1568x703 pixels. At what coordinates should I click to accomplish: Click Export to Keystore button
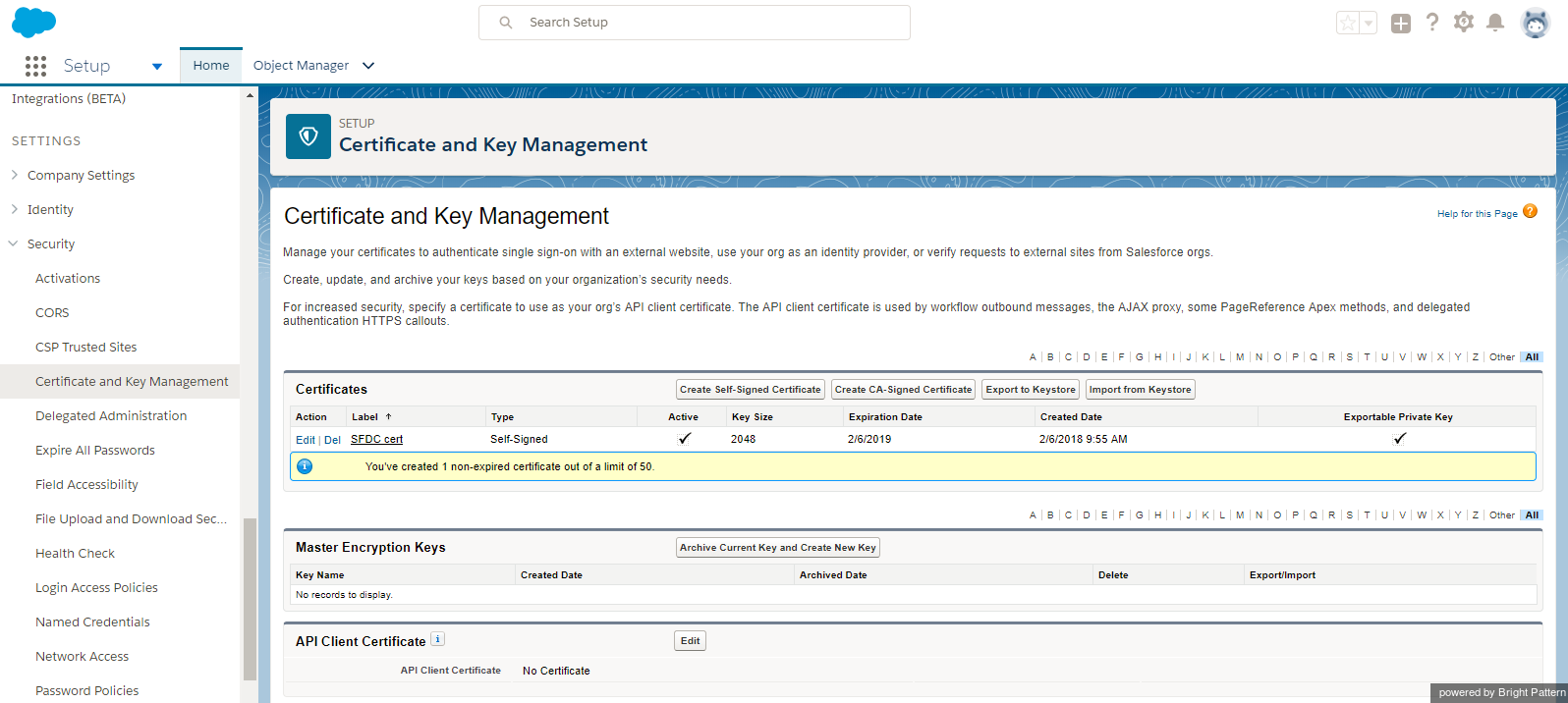[x=1031, y=390]
